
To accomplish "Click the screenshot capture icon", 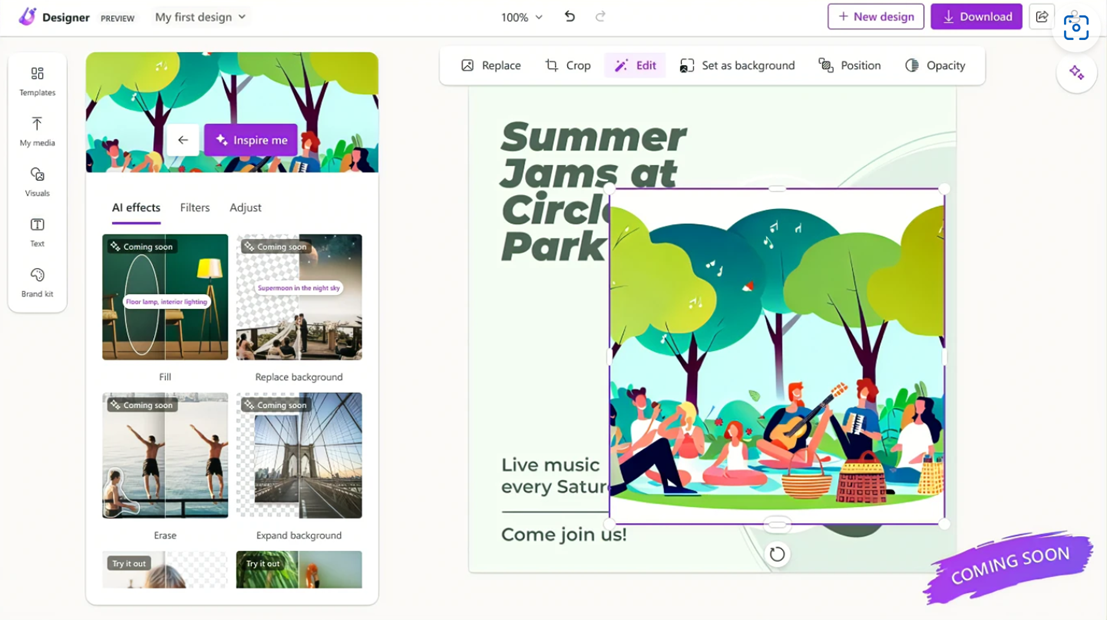I will pyautogui.click(x=1076, y=28).
